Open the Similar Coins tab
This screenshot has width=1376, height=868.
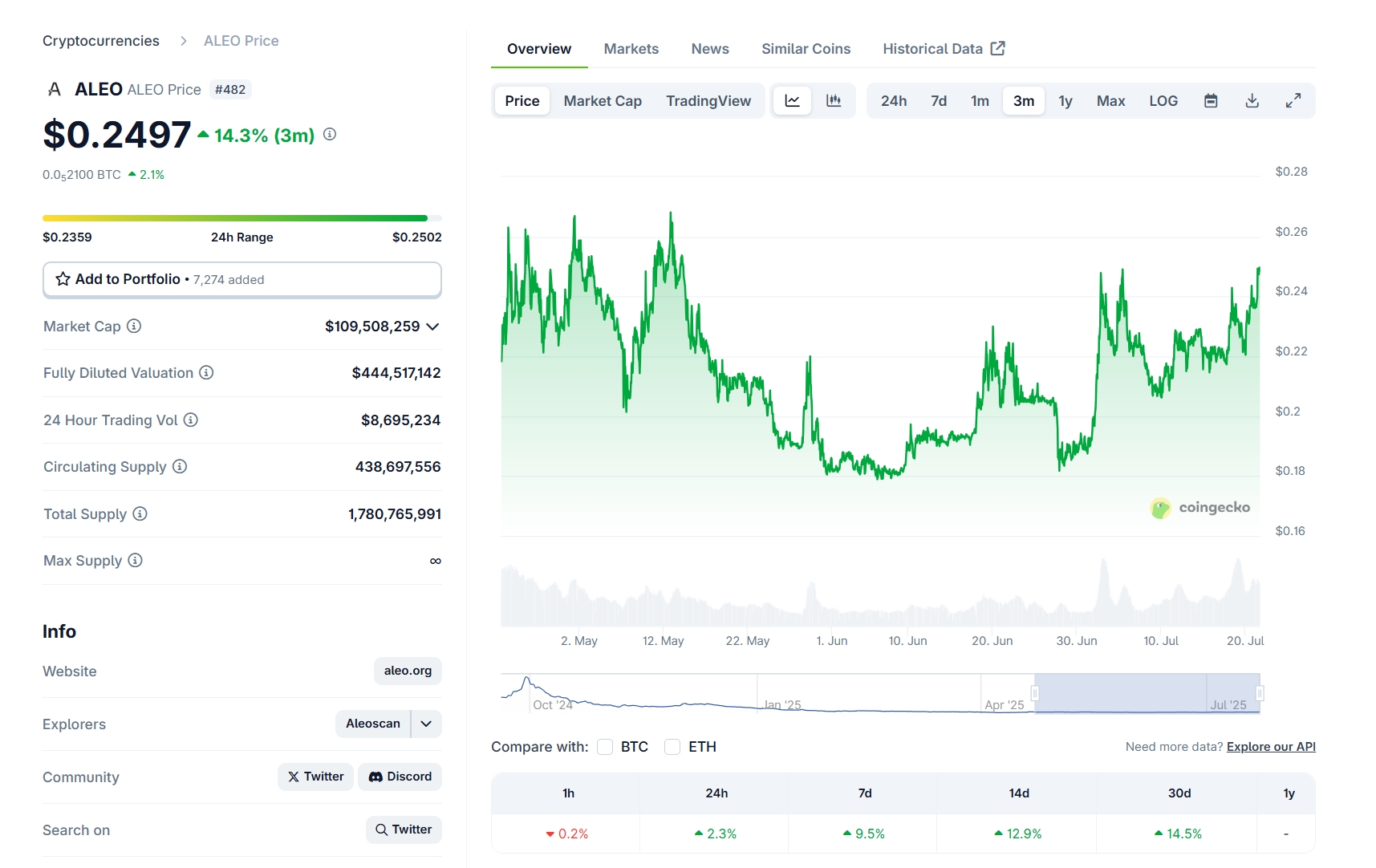click(x=806, y=49)
